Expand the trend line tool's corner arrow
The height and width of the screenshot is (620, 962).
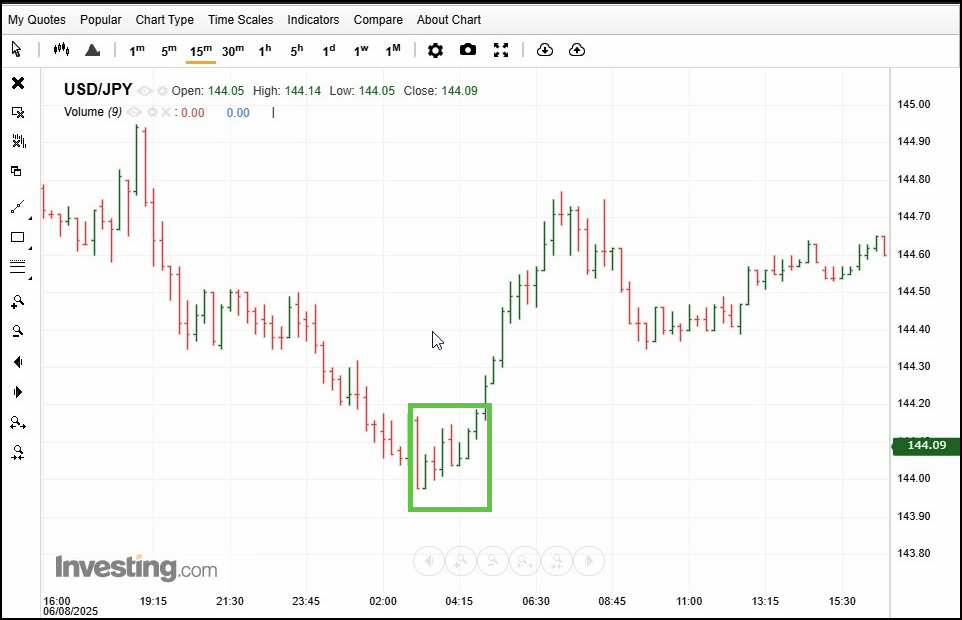29,218
